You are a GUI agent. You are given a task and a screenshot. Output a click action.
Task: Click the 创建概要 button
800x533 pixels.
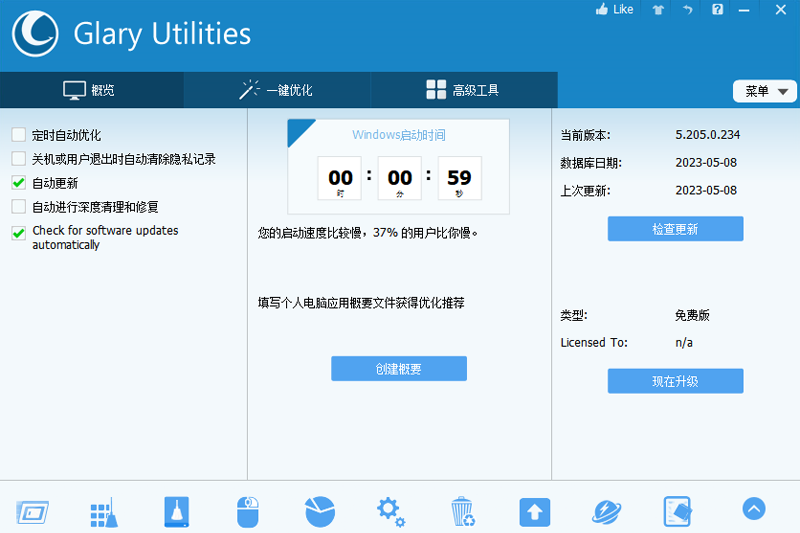click(398, 368)
